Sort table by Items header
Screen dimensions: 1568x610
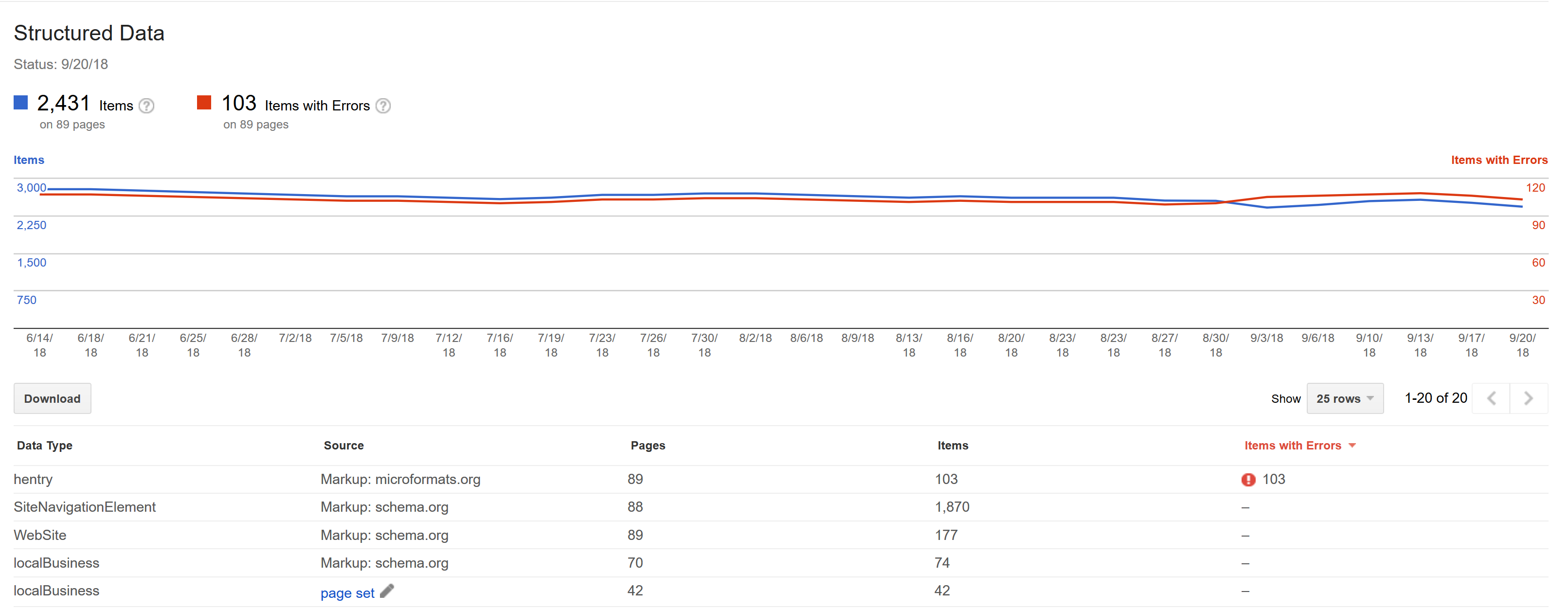coord(953,446)
